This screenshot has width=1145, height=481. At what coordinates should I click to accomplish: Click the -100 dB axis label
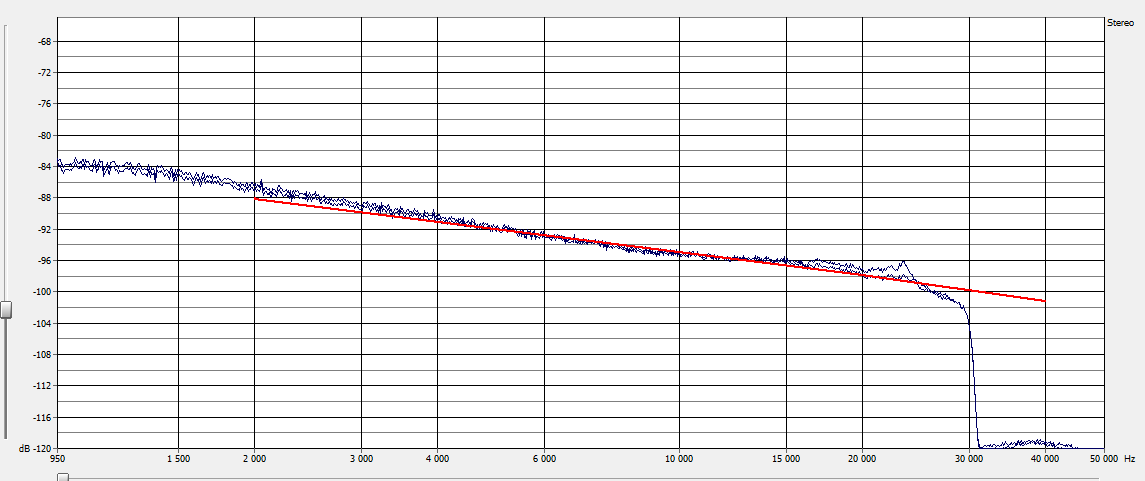click(43, 292)
